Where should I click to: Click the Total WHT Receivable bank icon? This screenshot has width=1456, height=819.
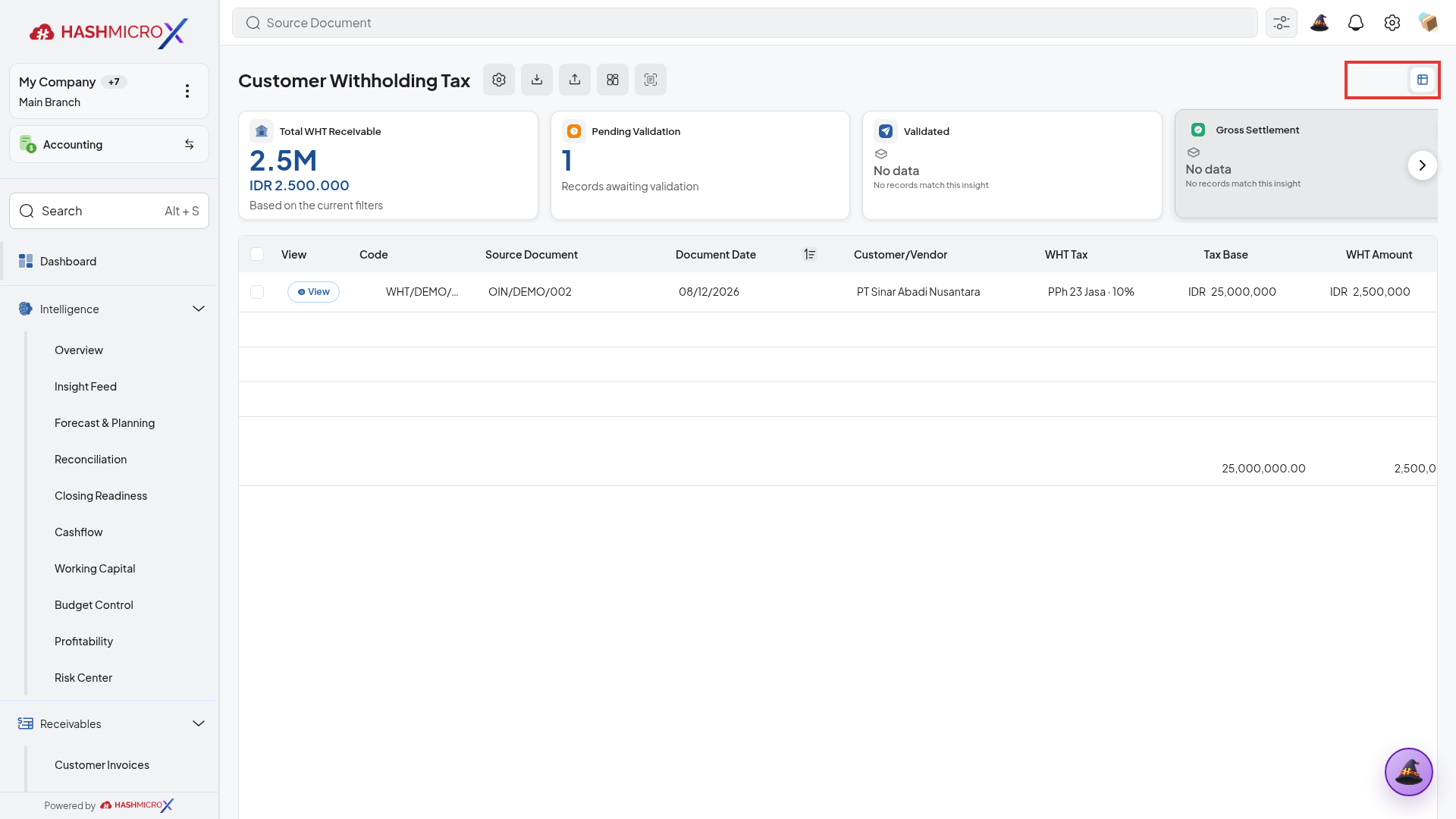coord(262,131)
